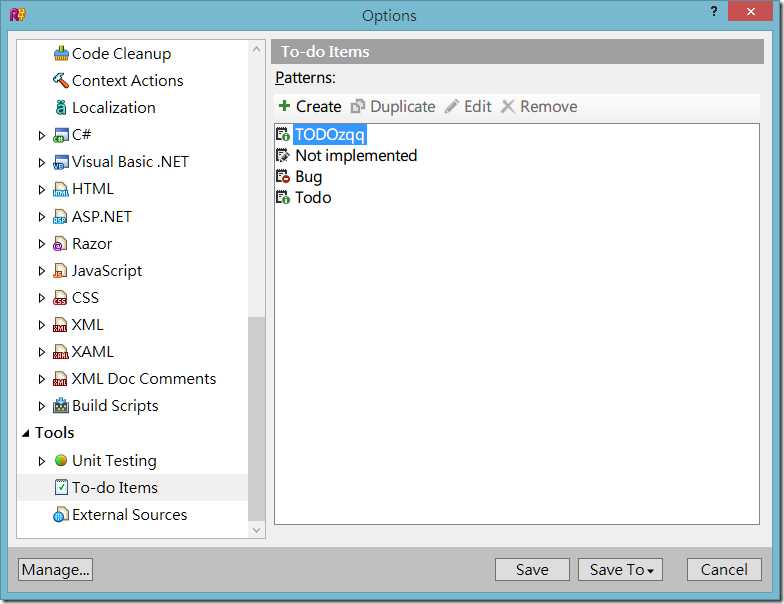
Task: Click the To-do Items checkbox icon in tree
Action: [61, 487]
